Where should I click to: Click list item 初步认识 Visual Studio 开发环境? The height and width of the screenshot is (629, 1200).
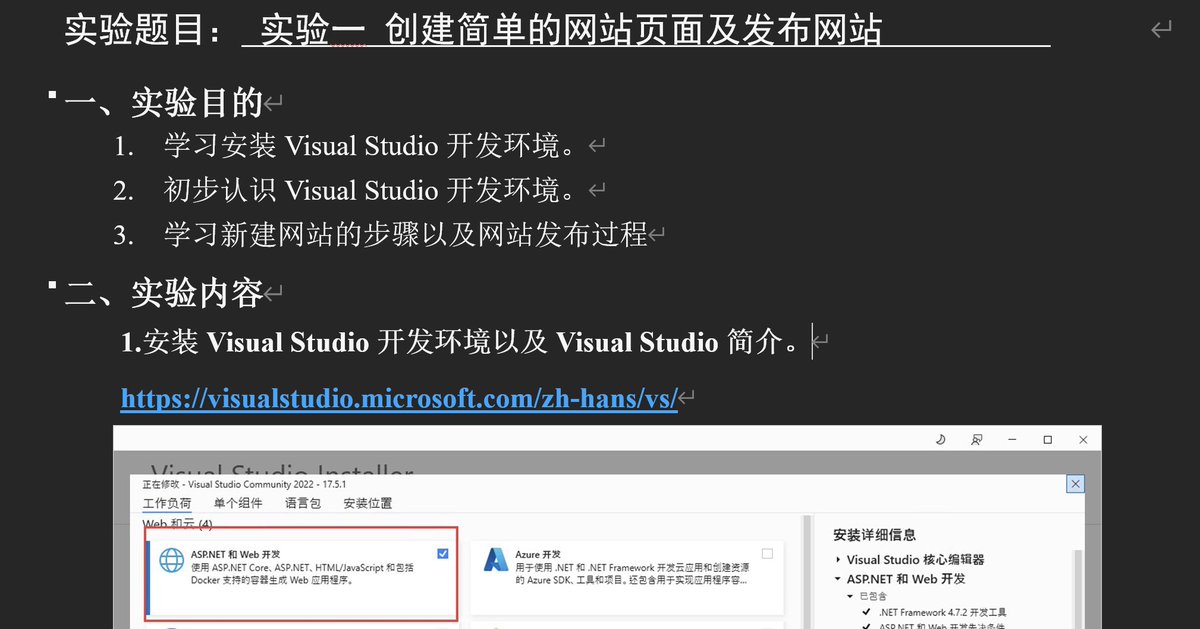coord(370,190)
